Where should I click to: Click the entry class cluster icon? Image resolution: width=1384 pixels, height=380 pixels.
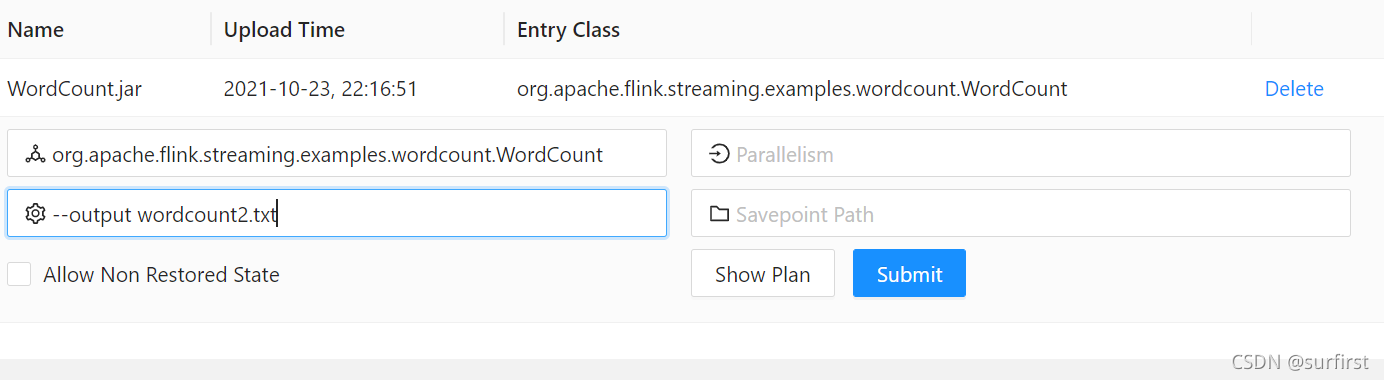pyautogui.click(x=36, y=154)
